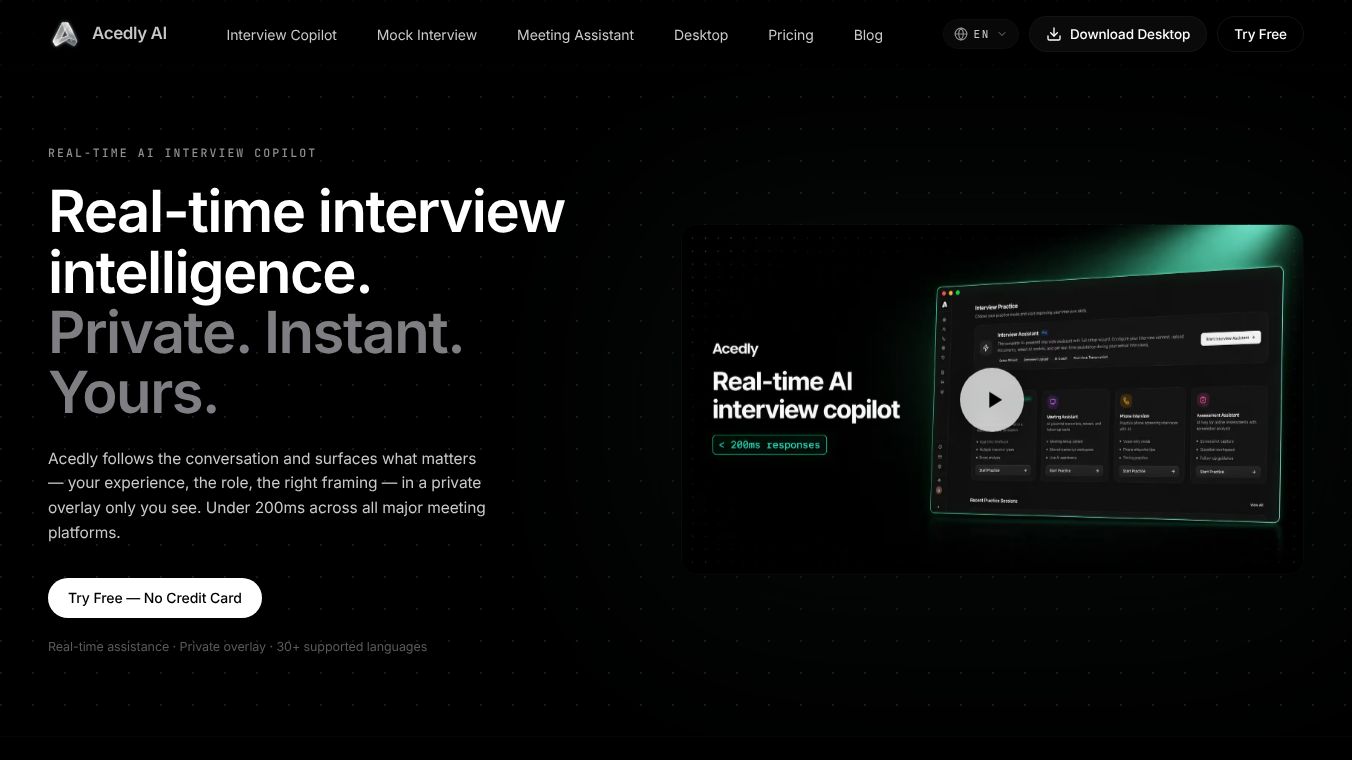The image size is (1352, 760).
Task: Play the Acedly demo video
Action: pyautogui.click(x=992, y=400)
